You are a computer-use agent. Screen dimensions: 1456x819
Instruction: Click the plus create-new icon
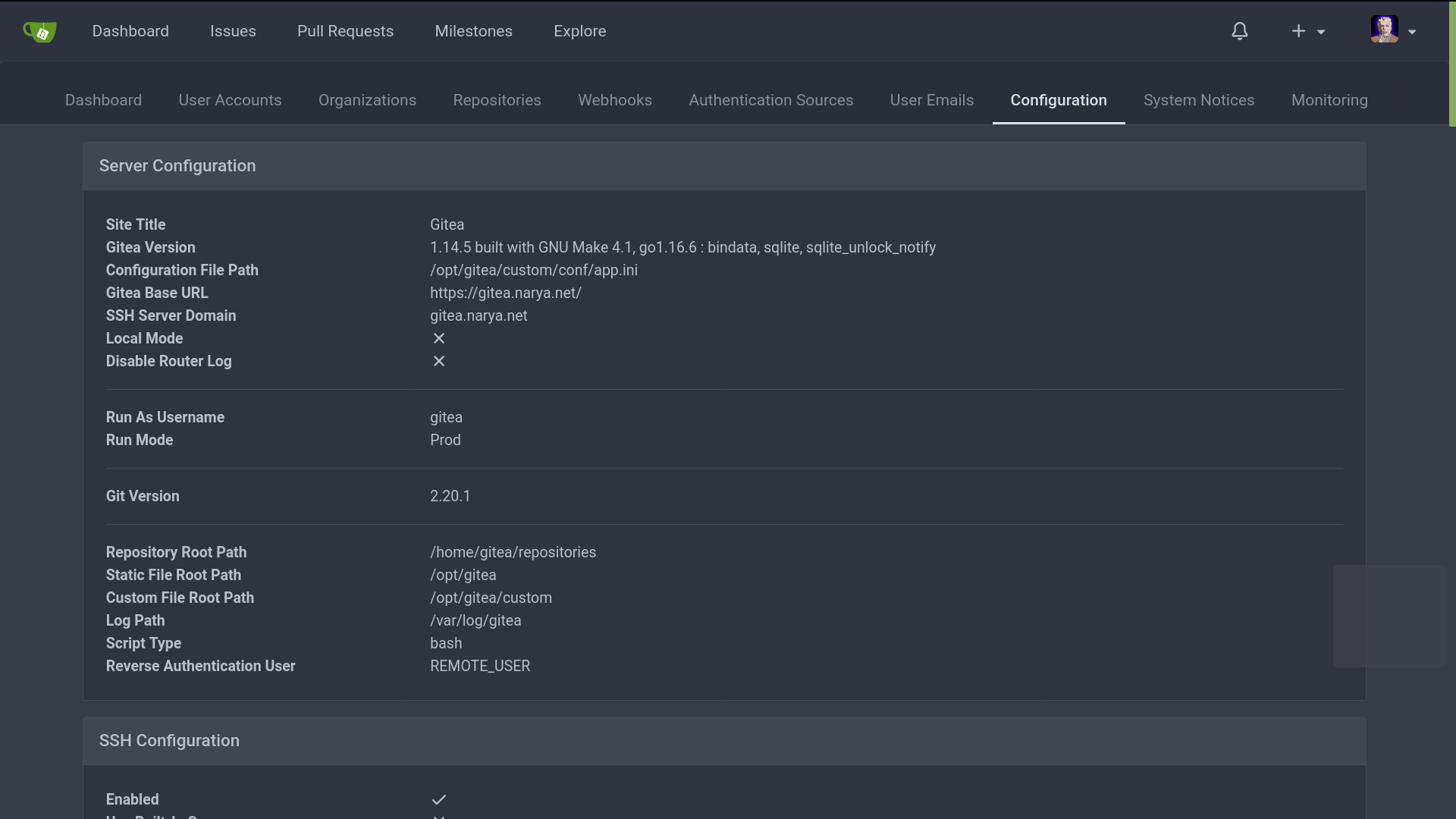coord(1298,31)
